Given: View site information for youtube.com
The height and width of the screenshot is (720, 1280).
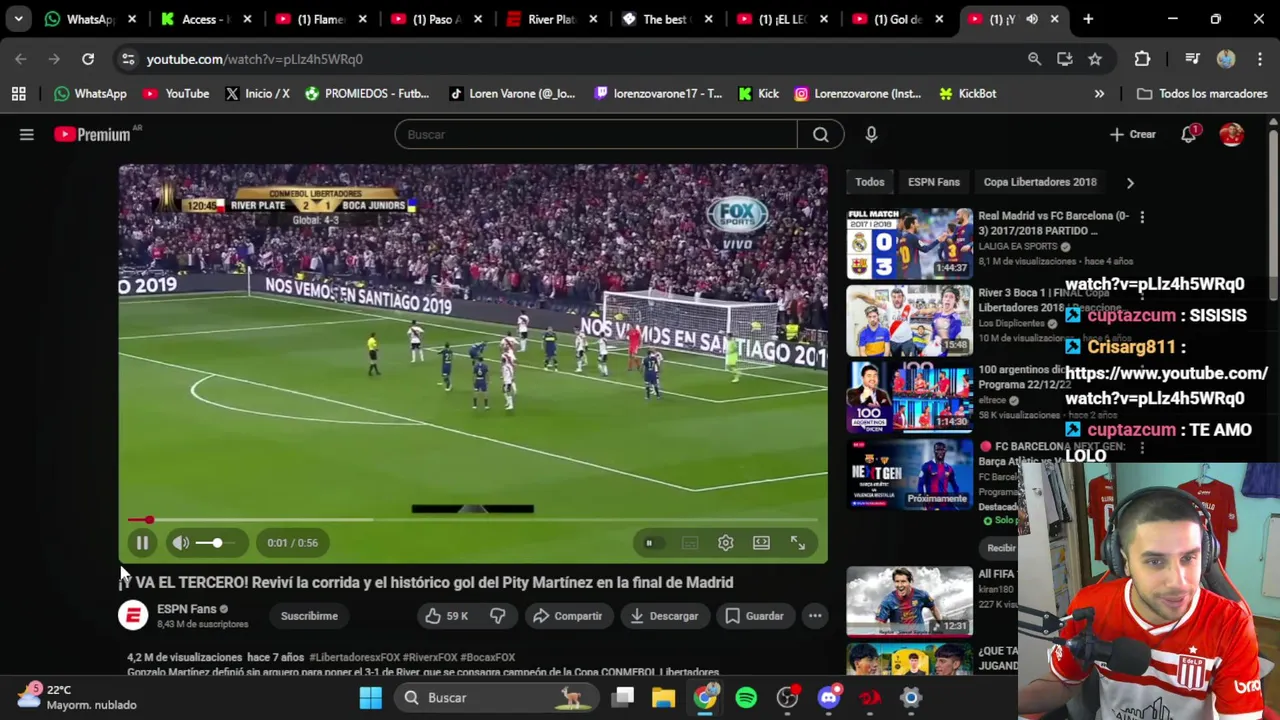Looking at the screenshot, I should (x=128, y=59).
